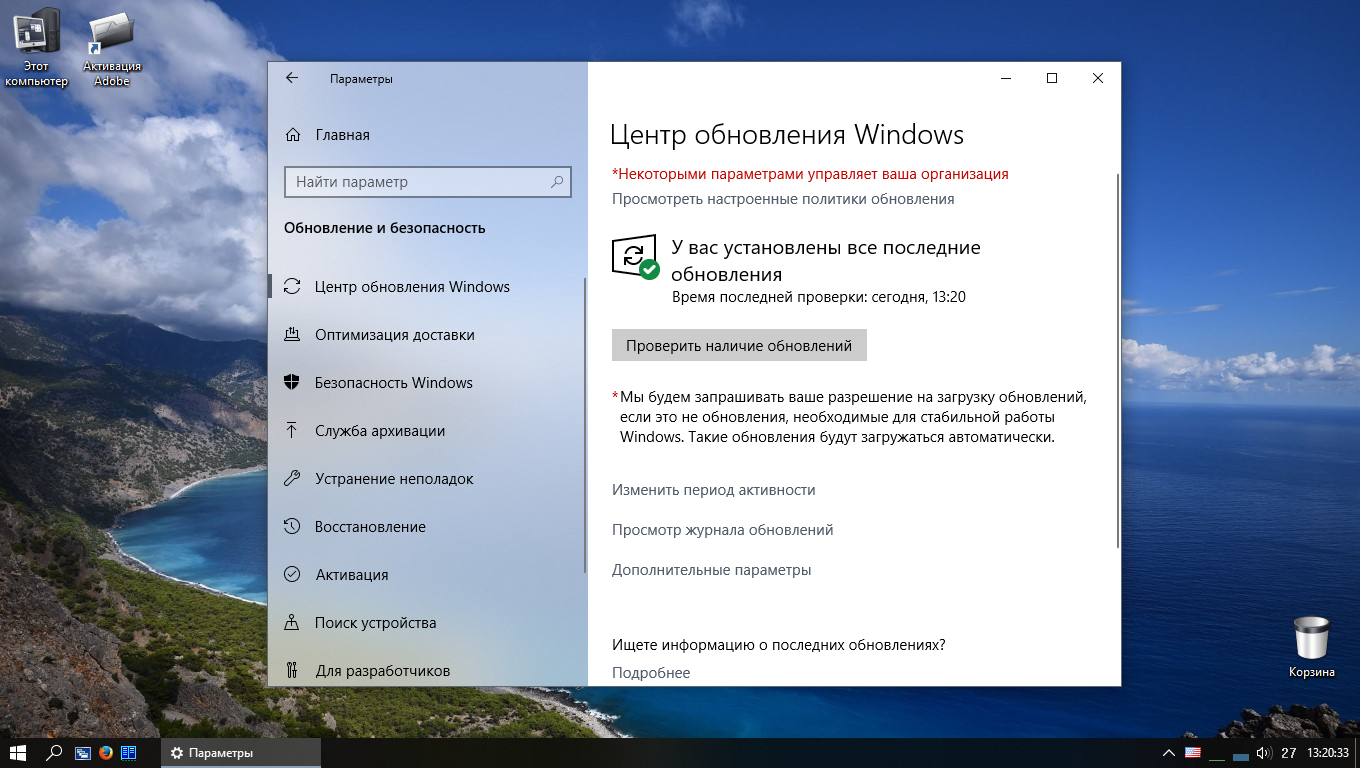Maximize the Параметры window
This screenshot has height=768, width=1360.
tap(1052, 78)
